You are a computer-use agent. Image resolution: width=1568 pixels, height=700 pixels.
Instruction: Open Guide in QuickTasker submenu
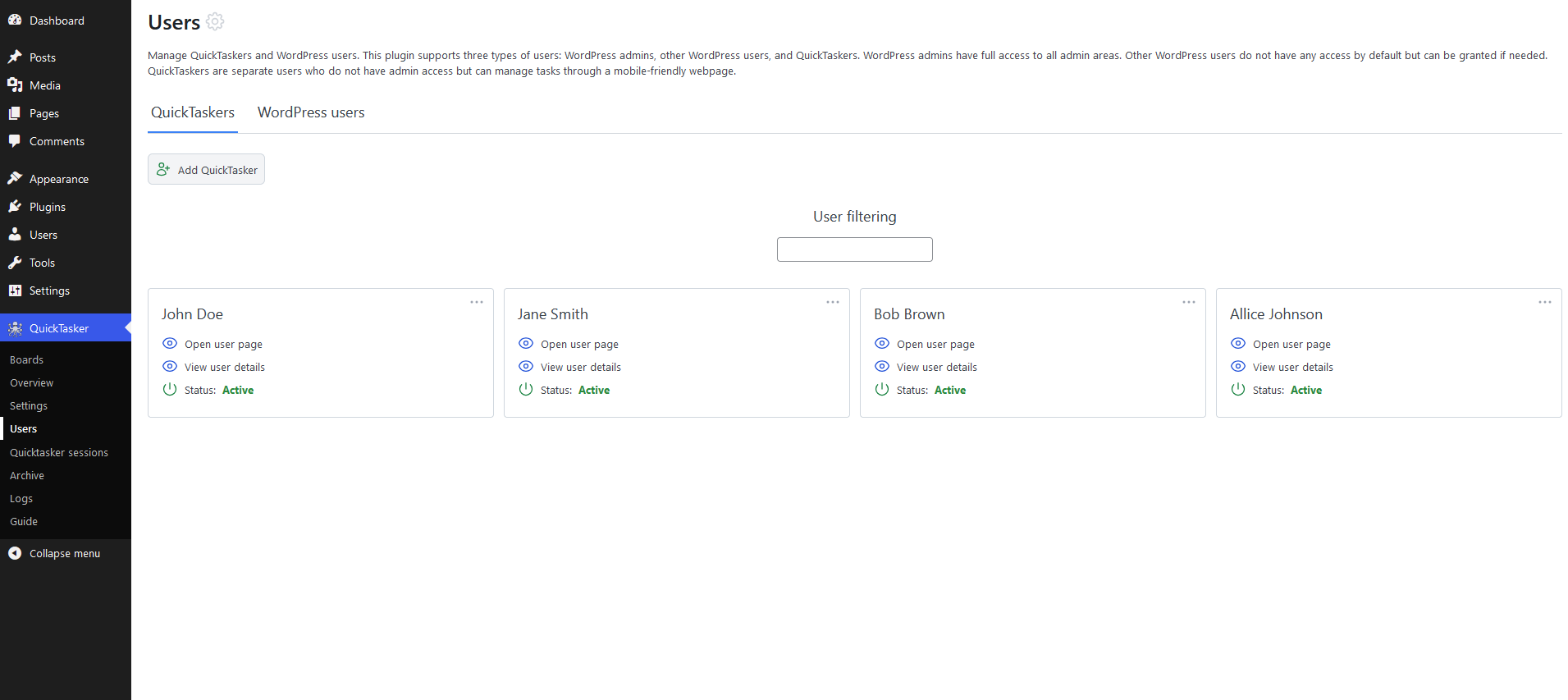(24, 521)
